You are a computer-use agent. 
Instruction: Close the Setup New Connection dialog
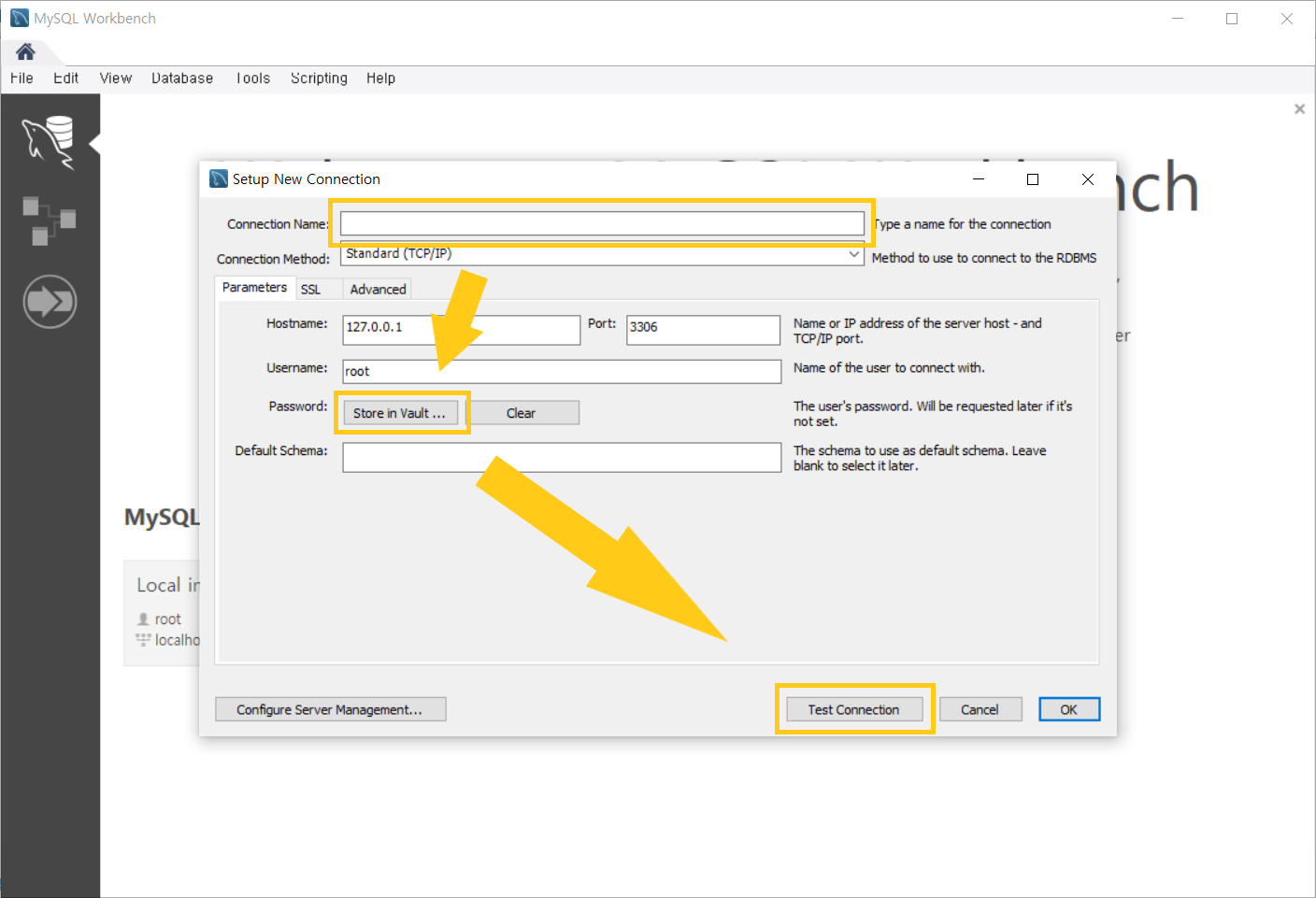tap(1088, 179)
